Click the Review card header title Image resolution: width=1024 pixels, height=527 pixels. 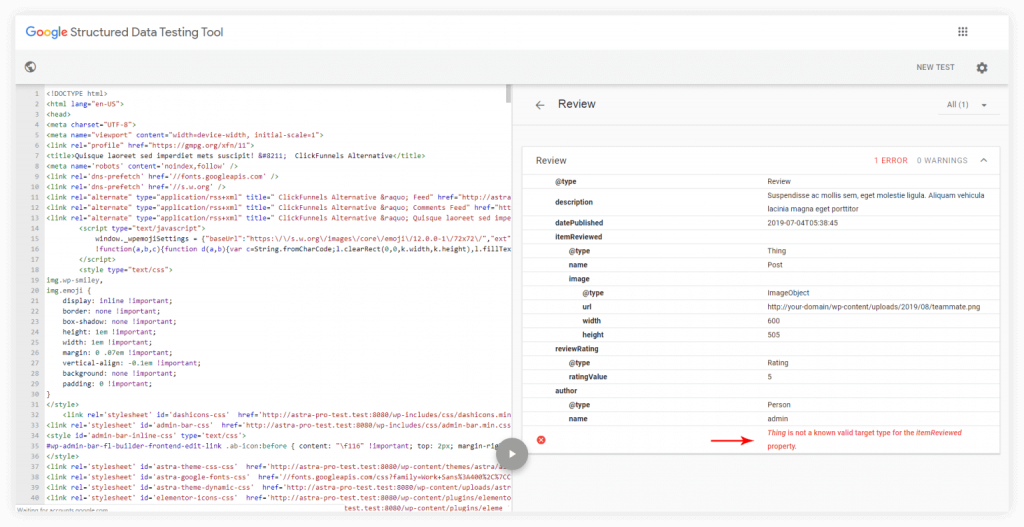click(551, 160)
